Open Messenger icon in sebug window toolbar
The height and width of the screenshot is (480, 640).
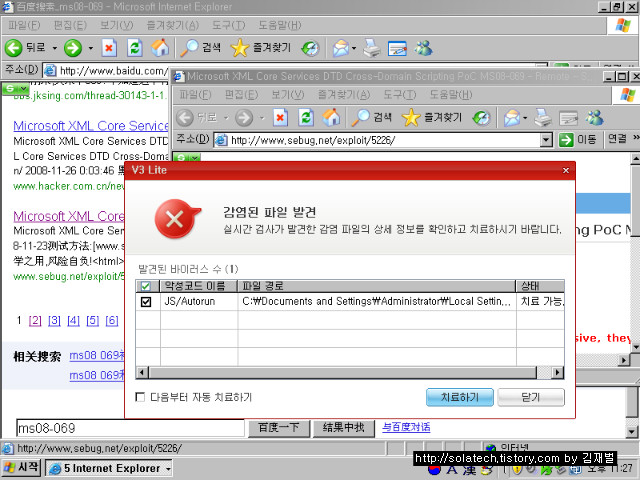[x=594, y=118]
